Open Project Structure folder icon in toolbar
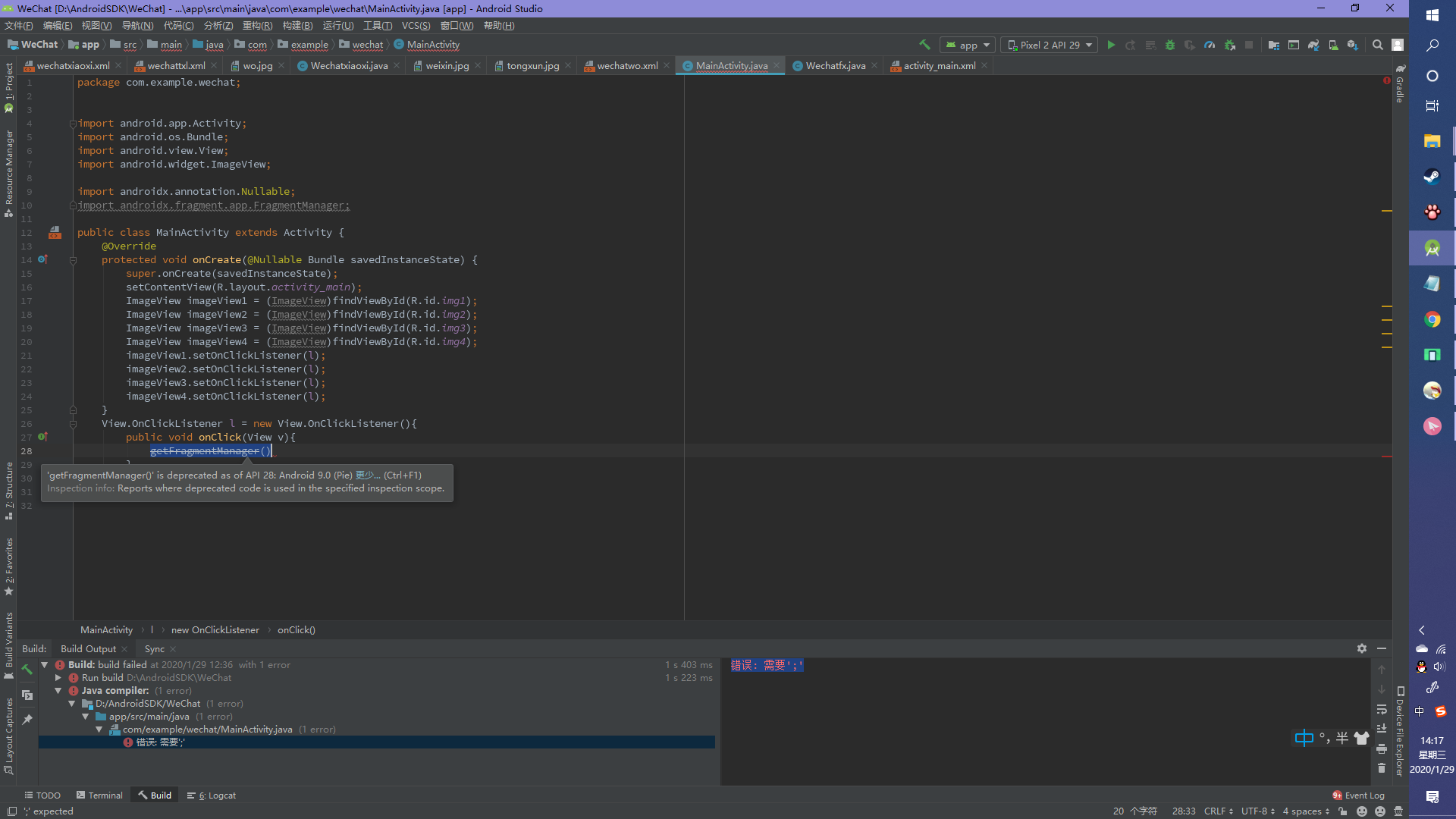The width and height of the screenshot is (1456, 819). coord(1274,45)
